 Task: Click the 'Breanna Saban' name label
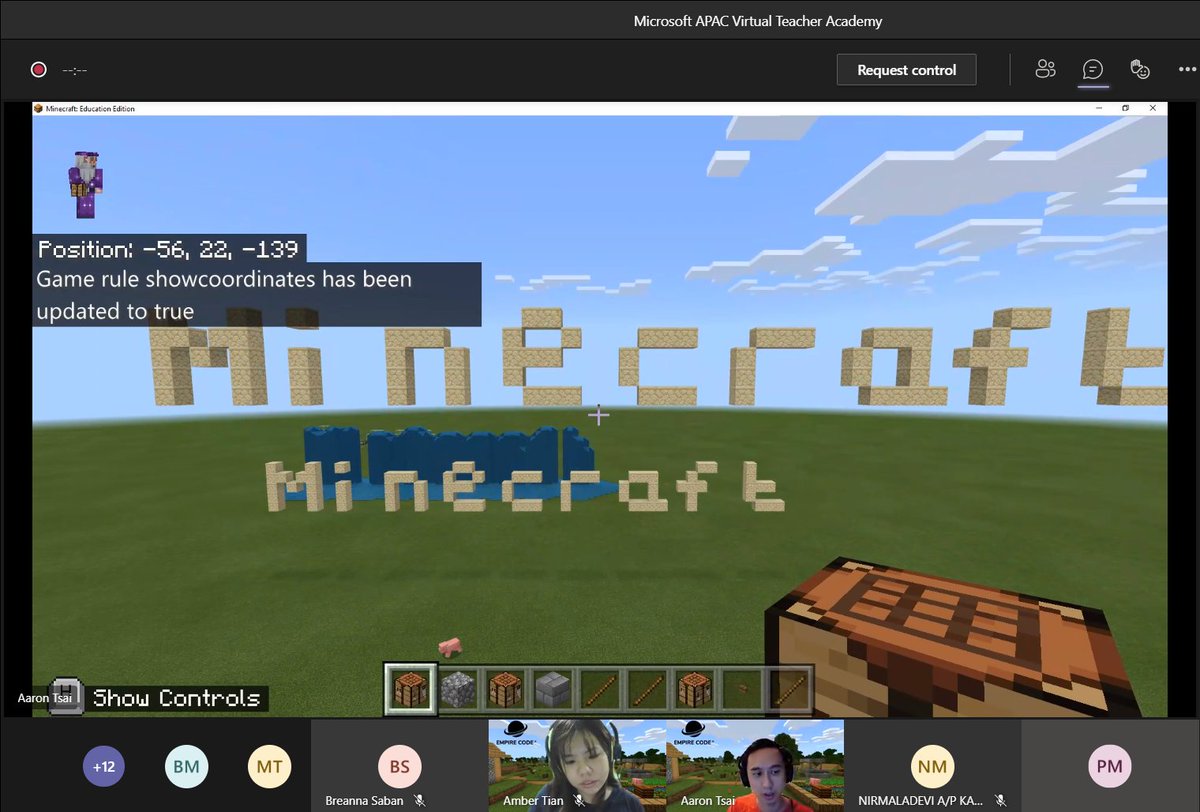[364, 801]
